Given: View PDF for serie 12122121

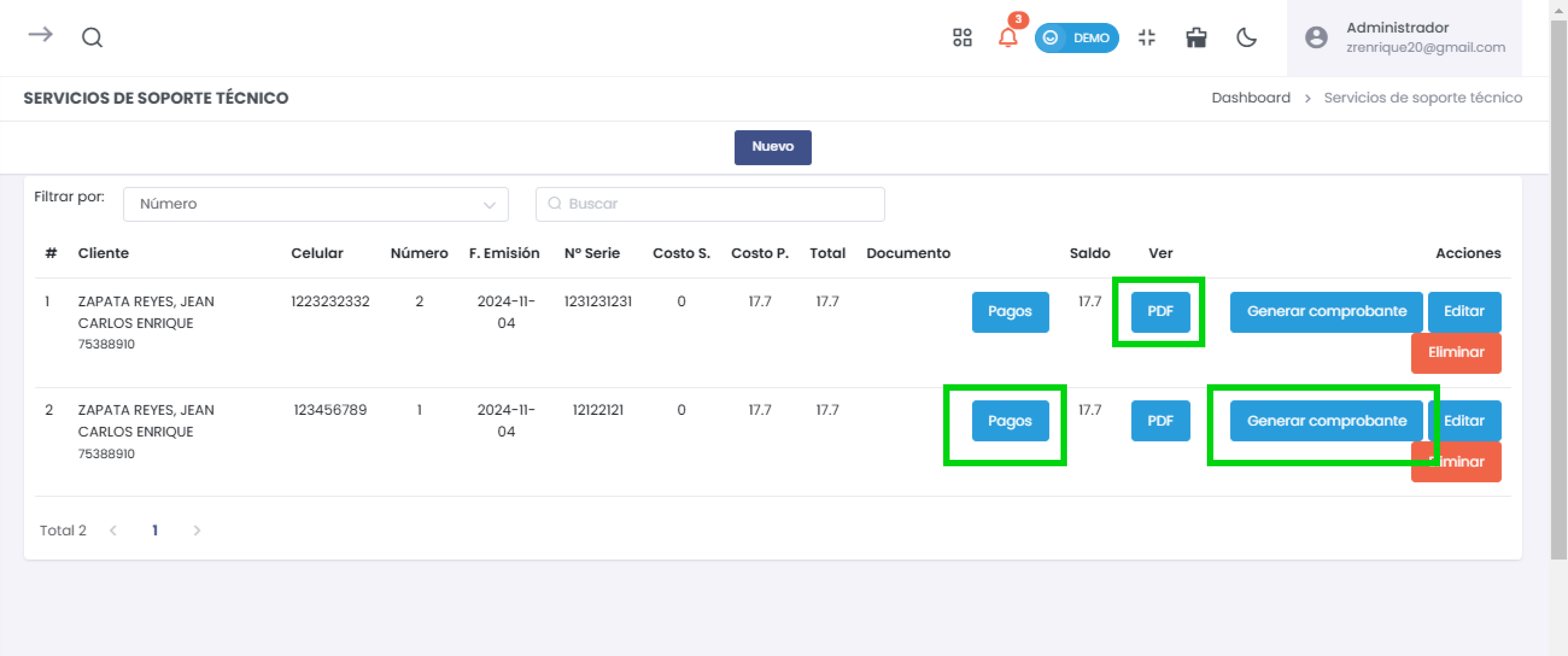Looking at the screenshot, I should pos(1160,420).
